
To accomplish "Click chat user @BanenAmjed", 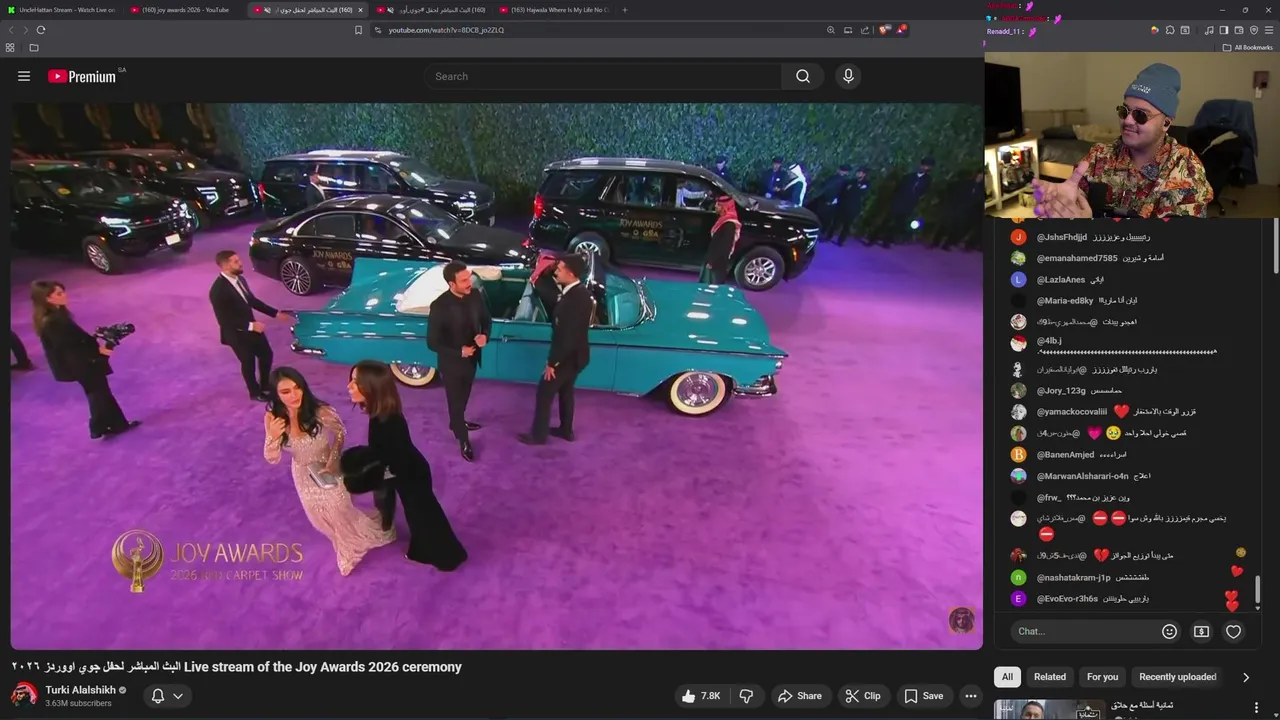I will tap(1065, 454).
